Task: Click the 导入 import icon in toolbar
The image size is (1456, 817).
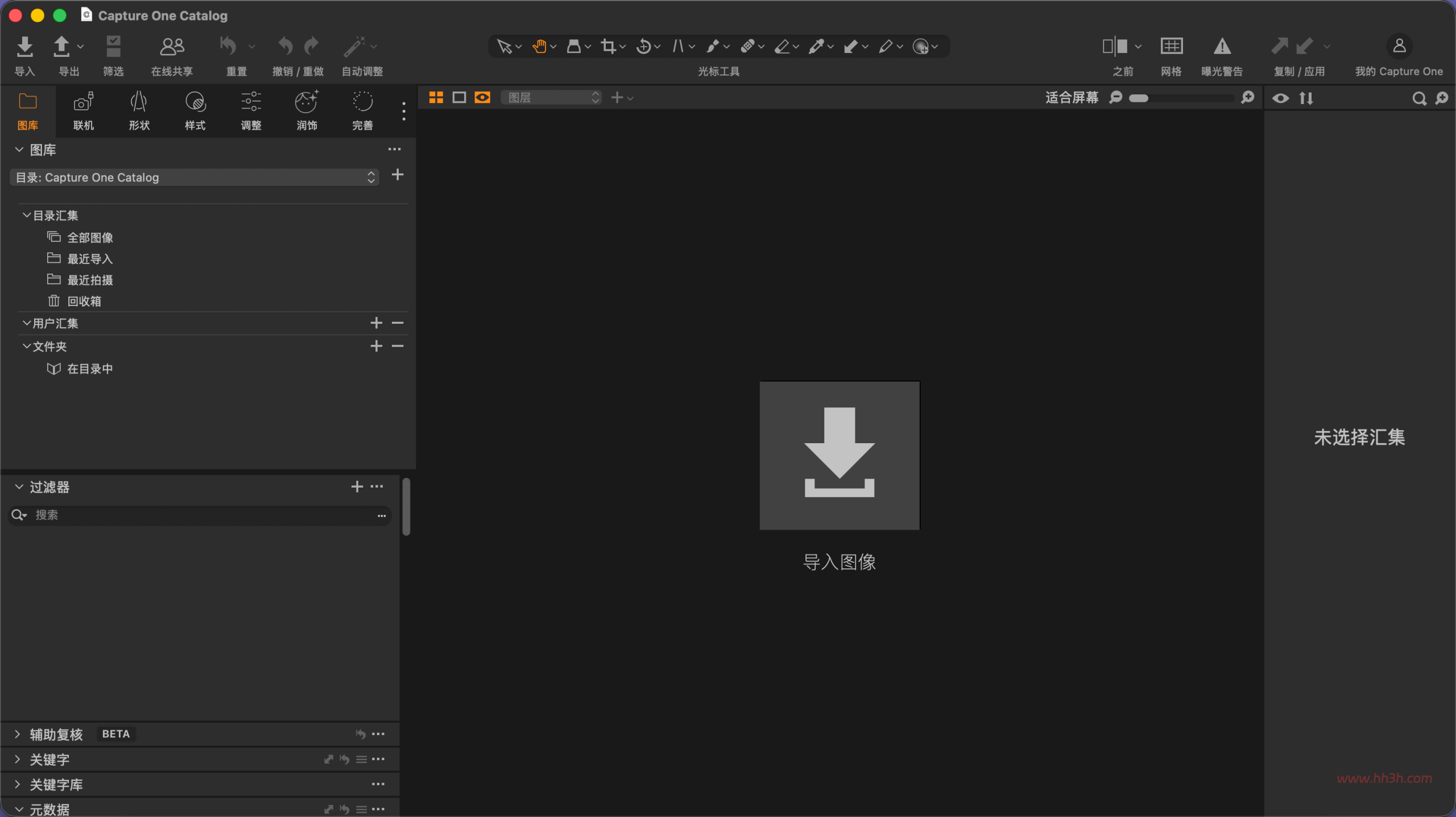Action: pyautogui.click(x=24, y=47)
